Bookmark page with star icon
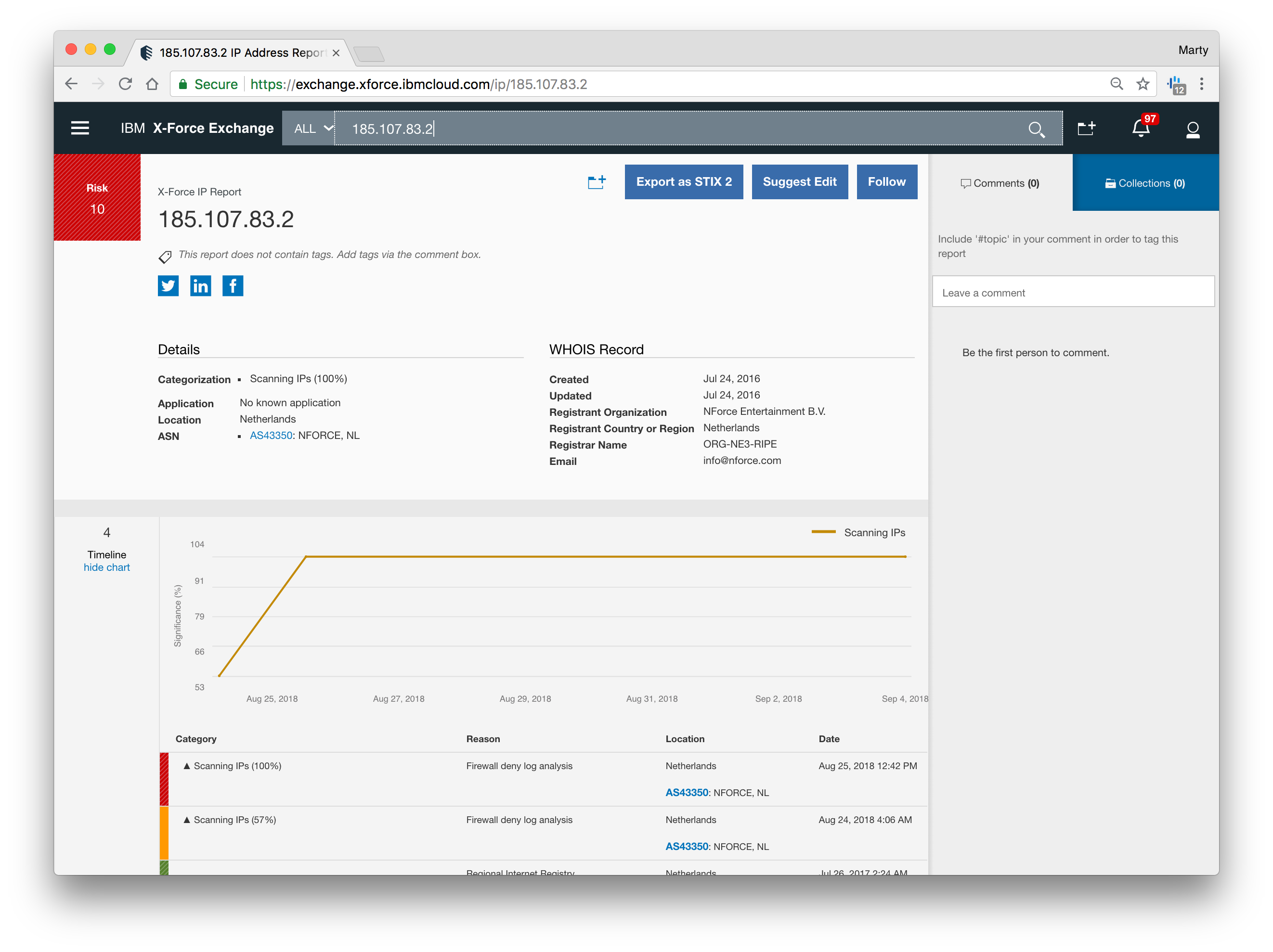 point(1143,84)
